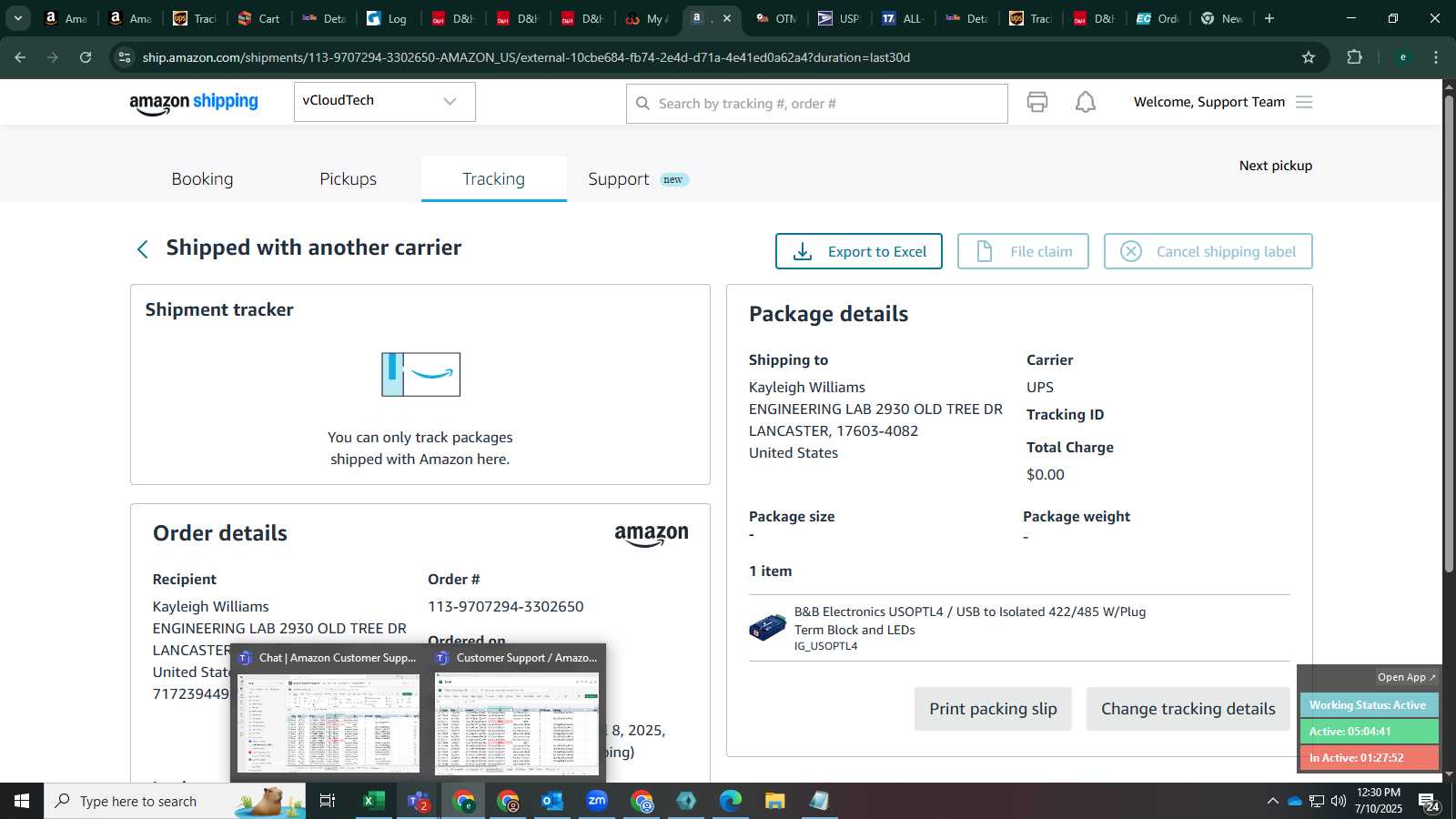Close the current Amazon Shipping tab

point(726,18)
